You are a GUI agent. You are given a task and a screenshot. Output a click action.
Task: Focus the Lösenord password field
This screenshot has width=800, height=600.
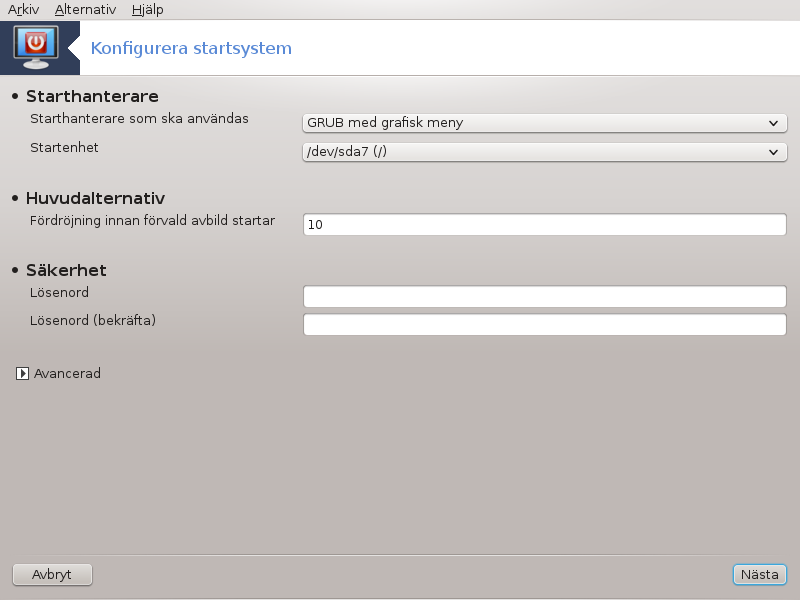[x=544, y=297]
